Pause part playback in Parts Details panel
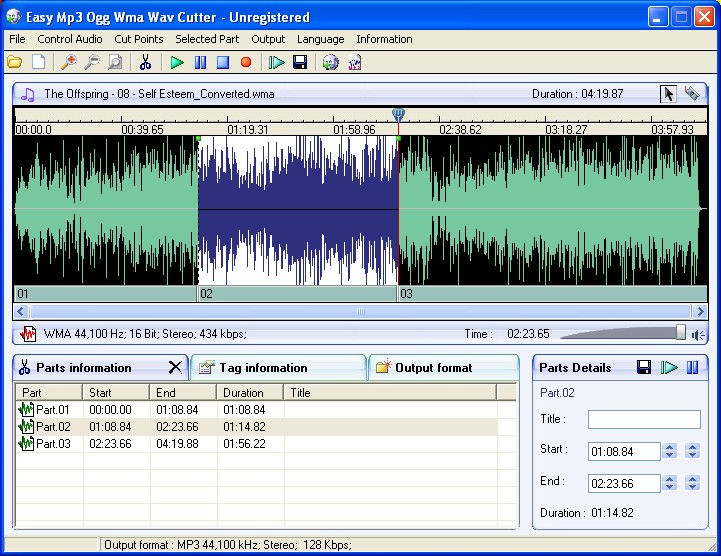 (x=692, y=367)
